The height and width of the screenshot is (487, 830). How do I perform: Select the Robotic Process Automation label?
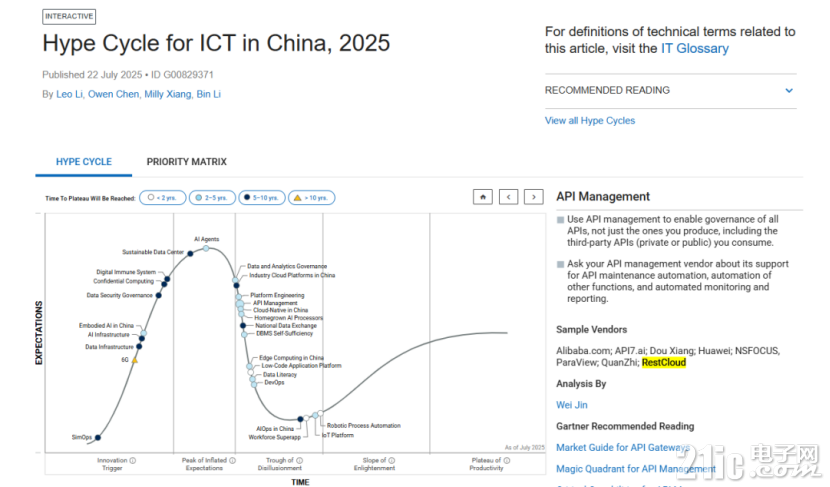[364, 426]
